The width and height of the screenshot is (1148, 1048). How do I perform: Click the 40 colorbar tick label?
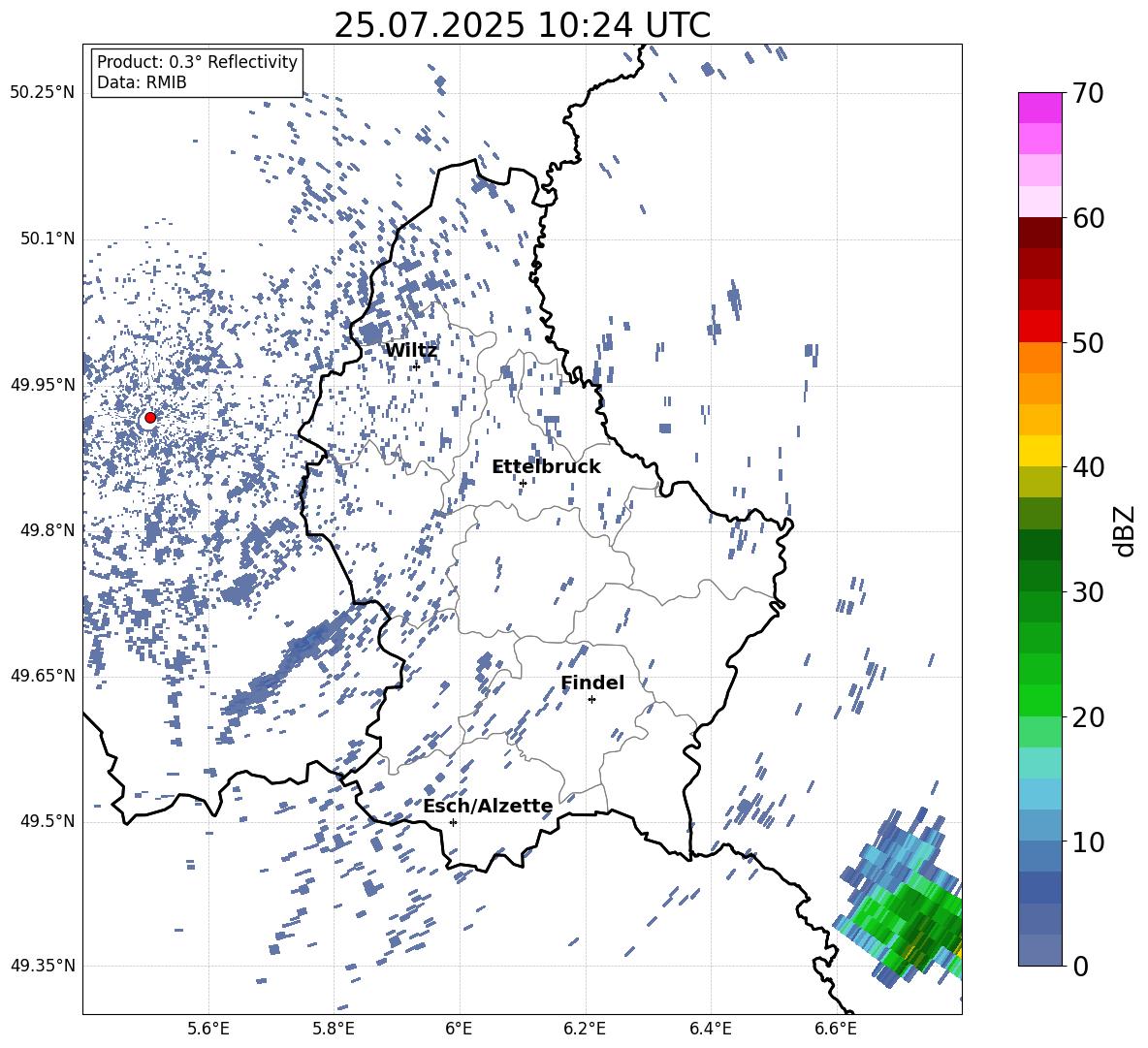point(1089,467)
